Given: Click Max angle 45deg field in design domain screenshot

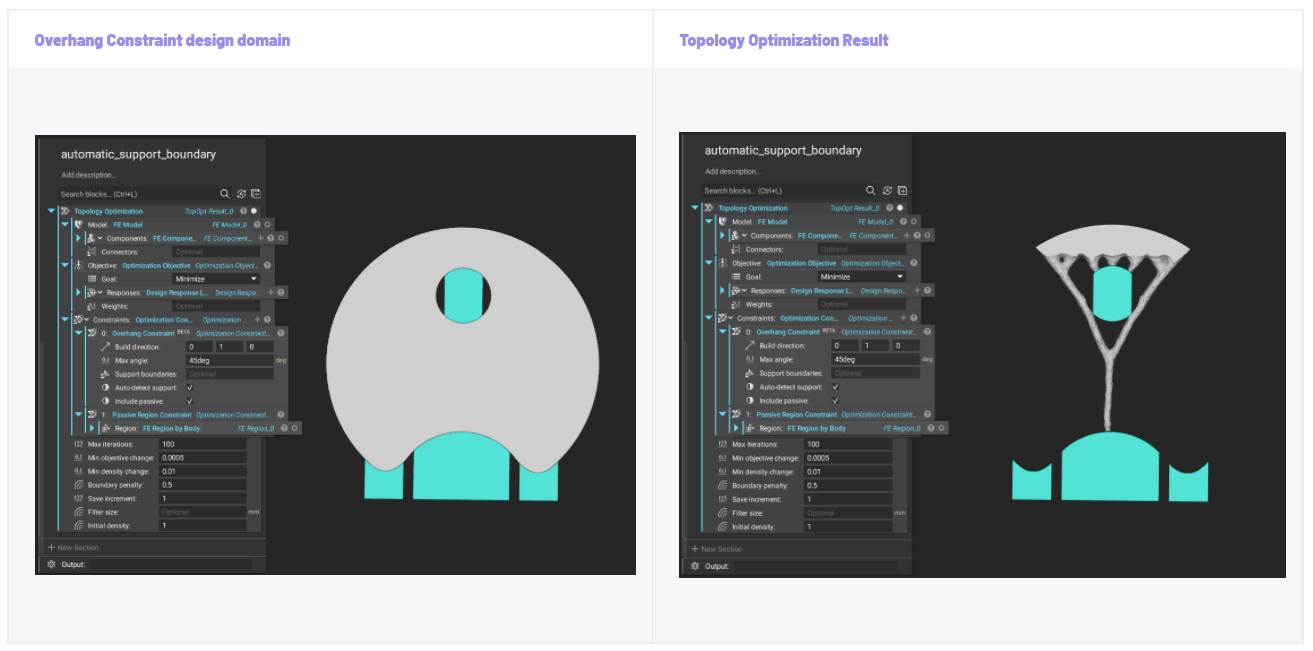Looking at the screenshot, I should tap(230, 359).
